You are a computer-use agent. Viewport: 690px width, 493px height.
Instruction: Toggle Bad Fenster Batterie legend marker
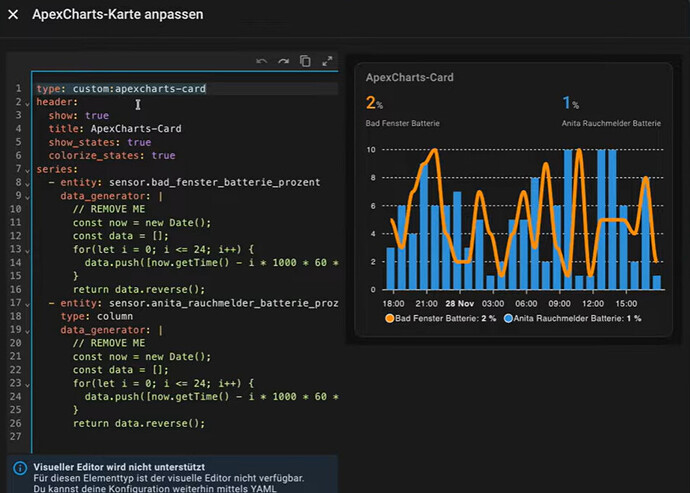click(389, 318)
